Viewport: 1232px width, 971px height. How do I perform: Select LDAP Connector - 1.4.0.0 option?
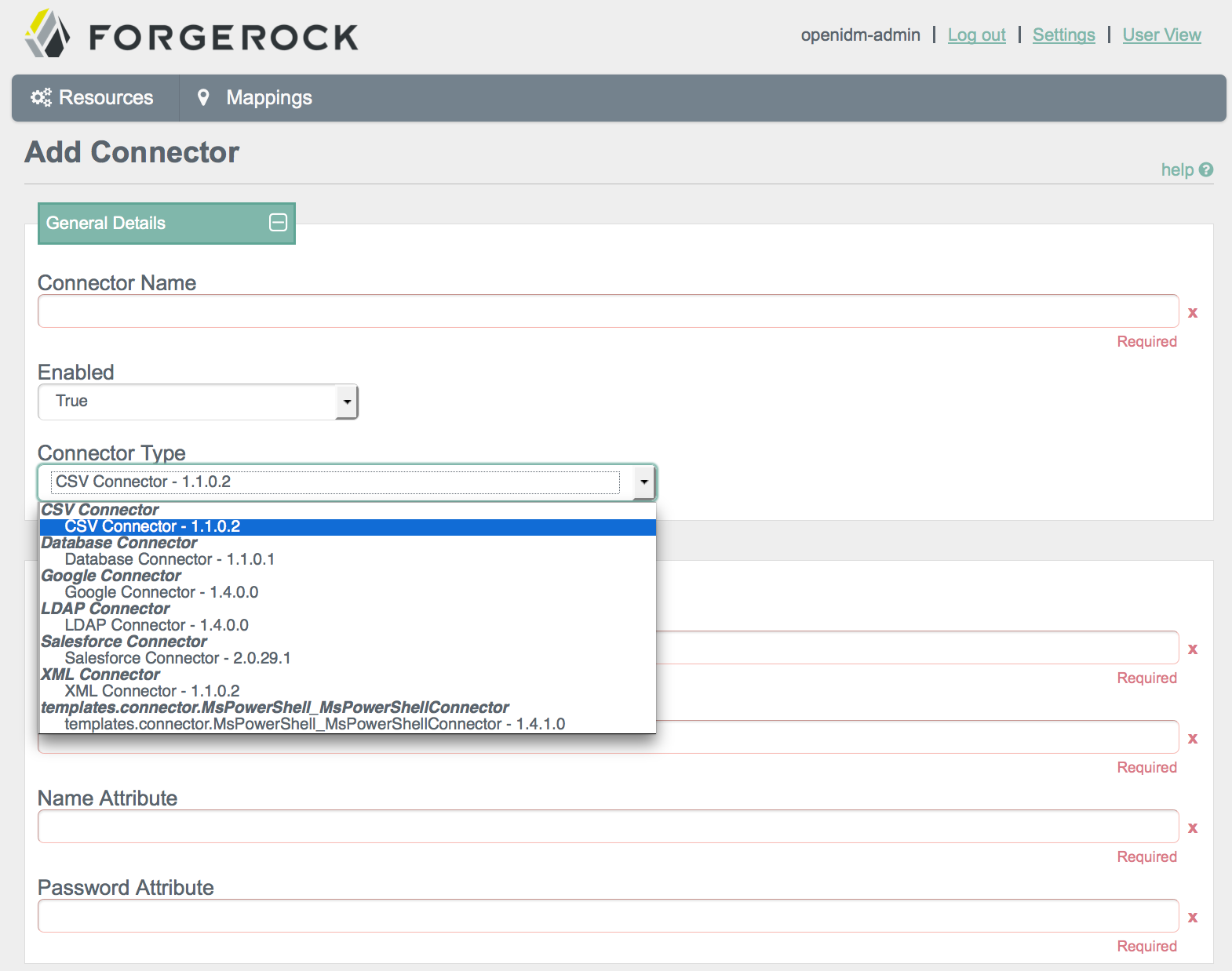click(348, 625)
